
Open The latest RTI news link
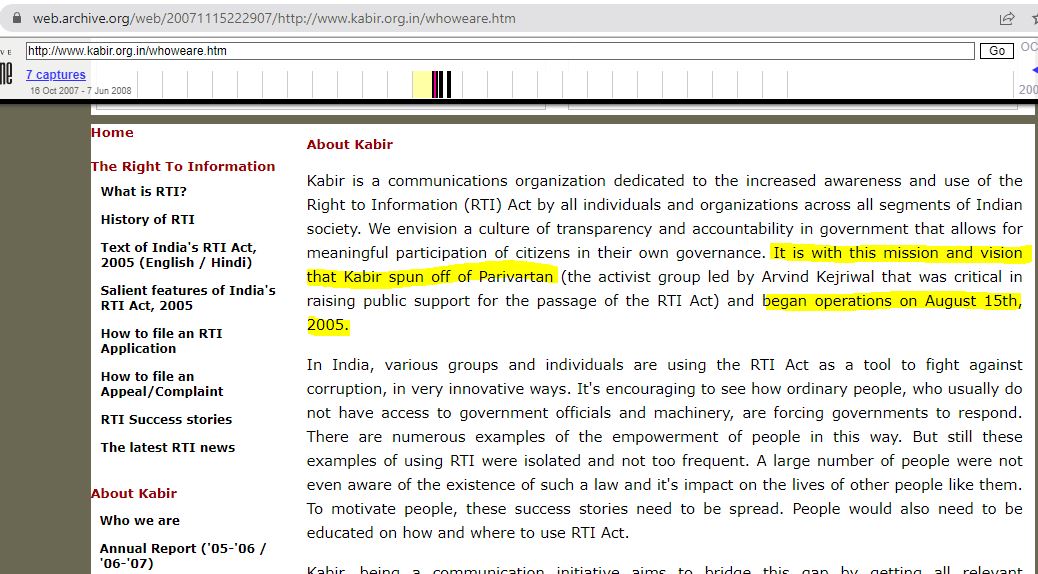[167, 448]
